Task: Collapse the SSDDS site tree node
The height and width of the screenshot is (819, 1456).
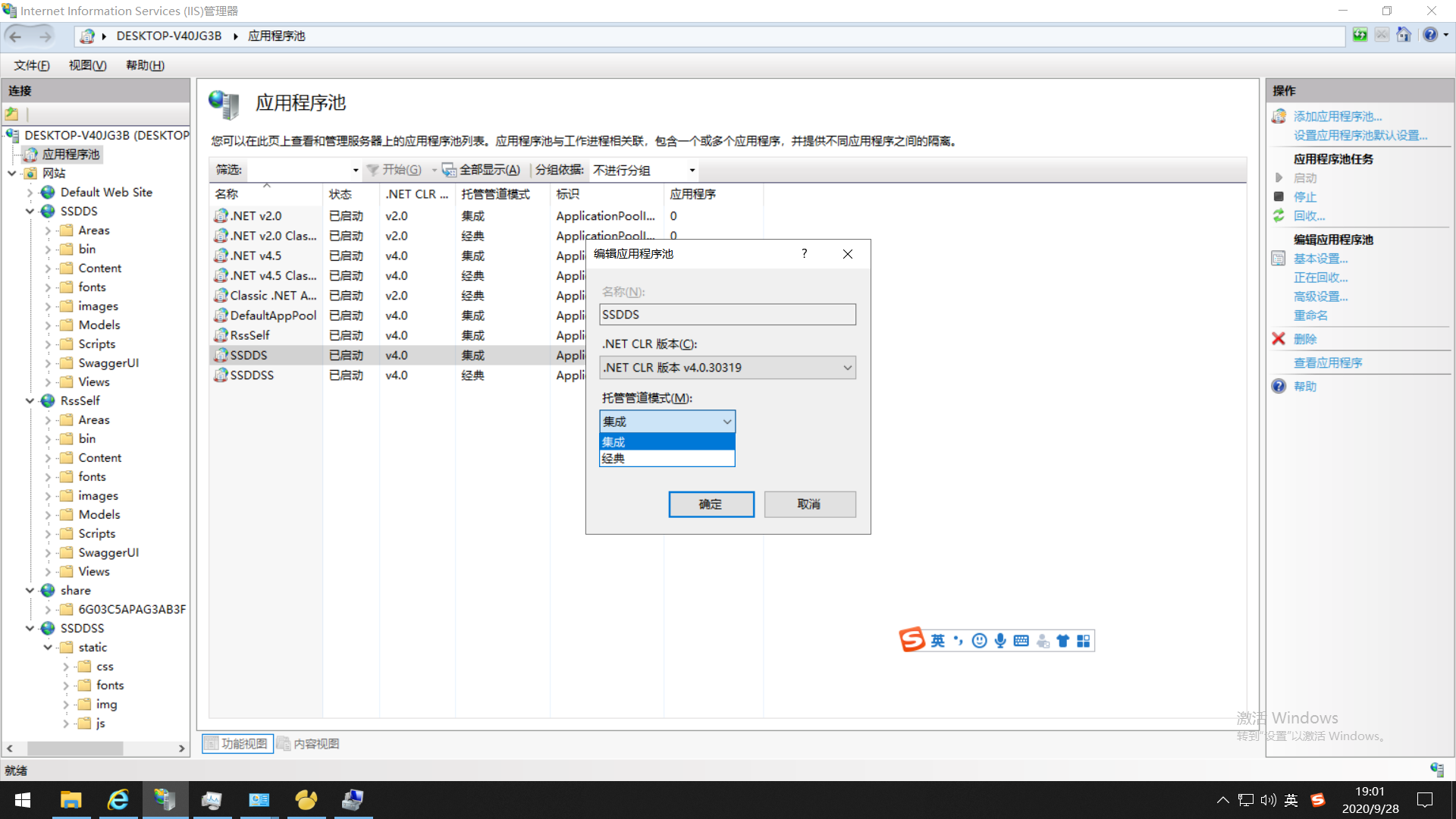Action: pyautogui.click(x=30, y=212)
